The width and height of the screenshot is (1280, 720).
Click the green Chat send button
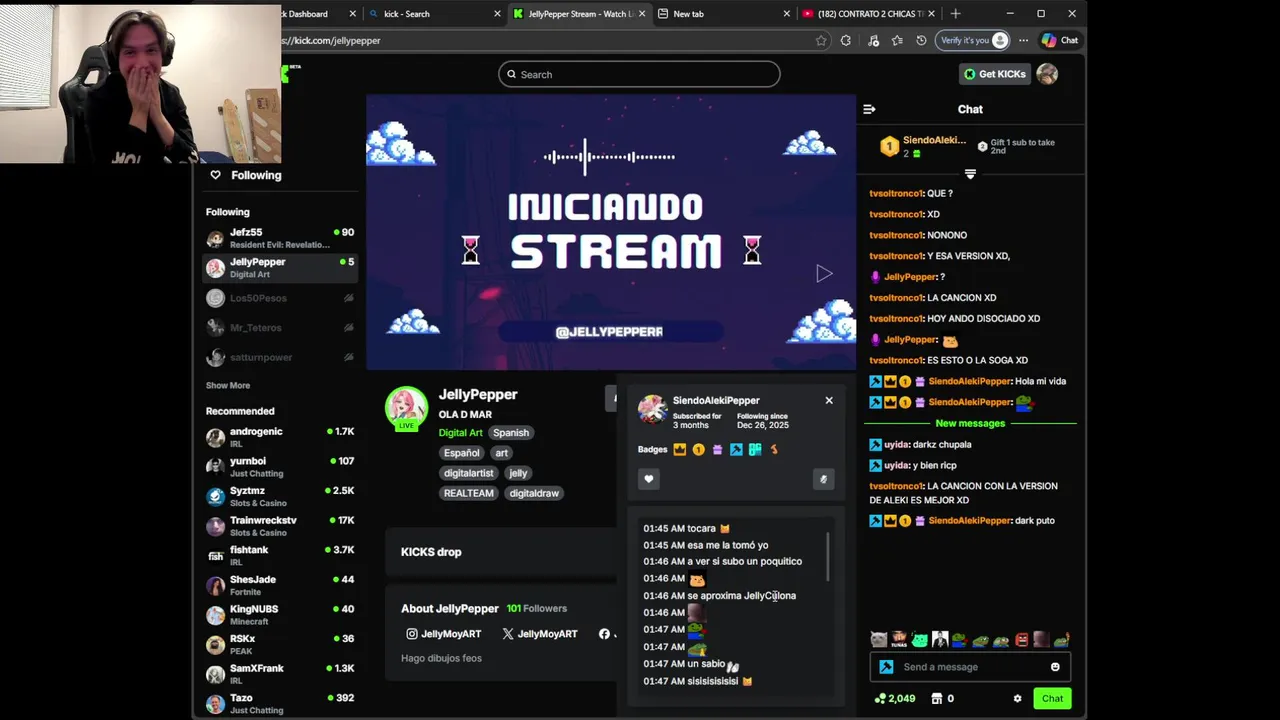coord(1052,699)
